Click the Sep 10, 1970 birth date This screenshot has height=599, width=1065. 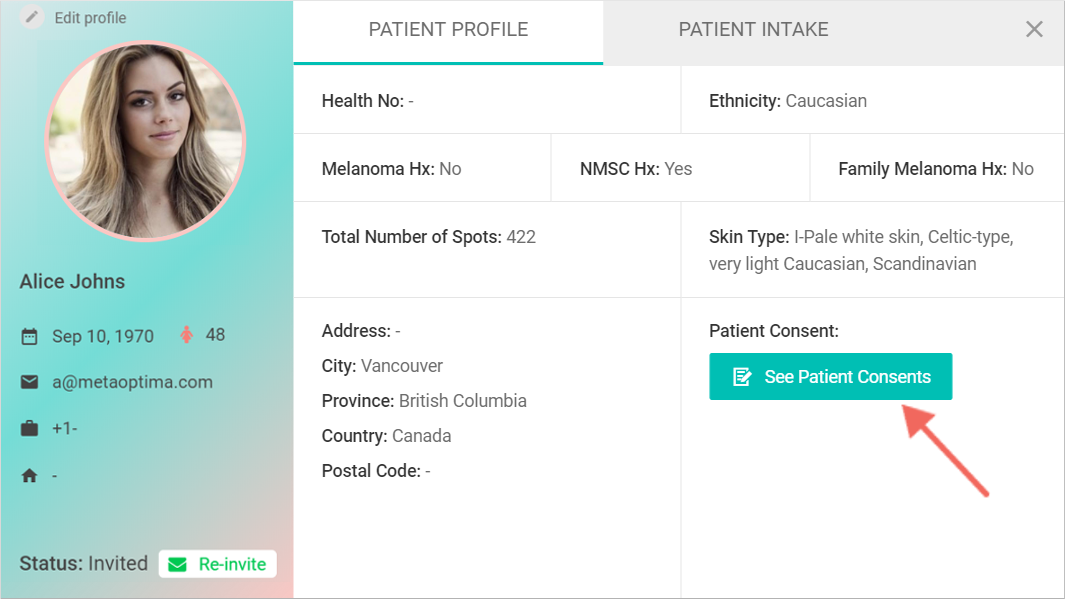103,336
